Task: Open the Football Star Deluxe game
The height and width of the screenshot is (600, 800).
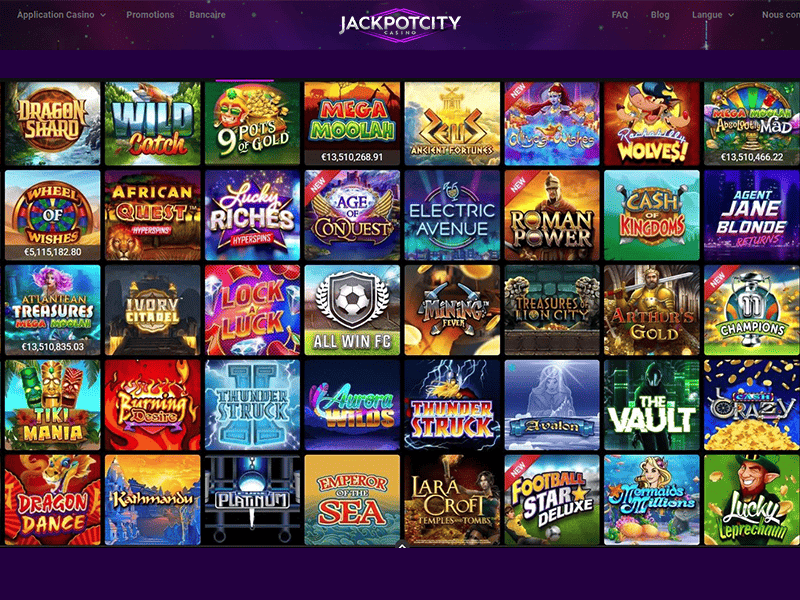Action: [552, 500]
